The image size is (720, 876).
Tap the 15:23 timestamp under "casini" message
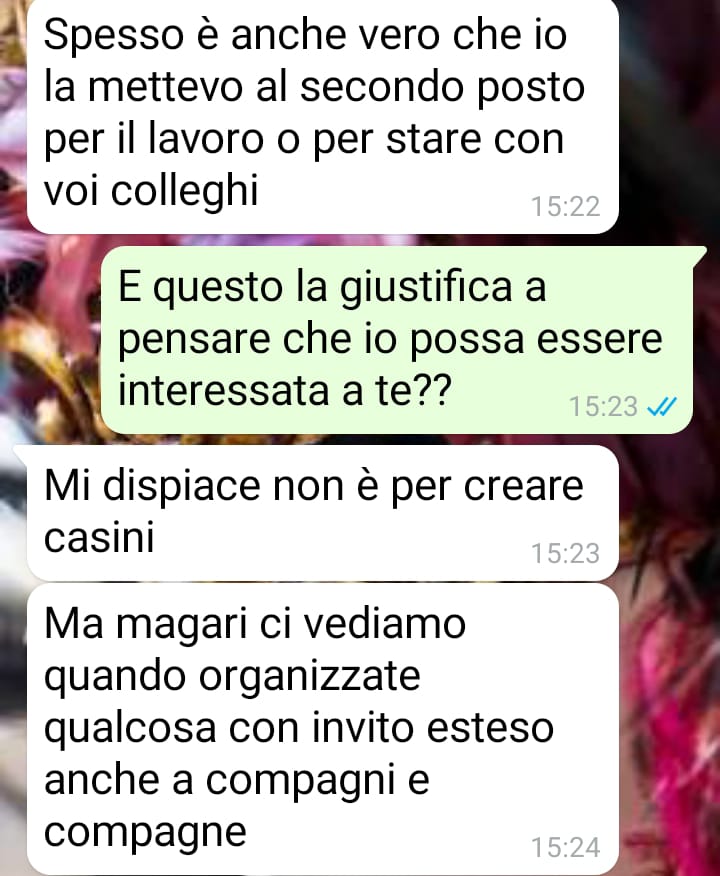pos(565,553)
